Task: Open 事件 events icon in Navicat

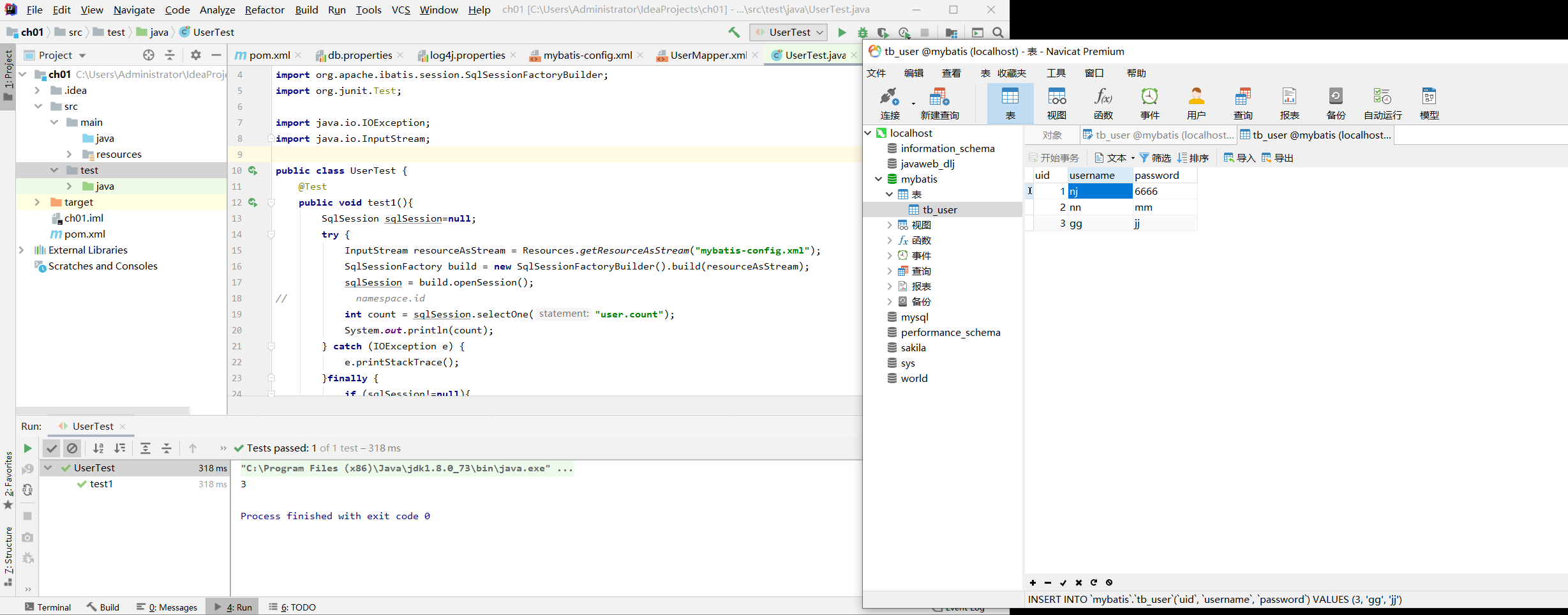Action: click(x=1150, y=103)
